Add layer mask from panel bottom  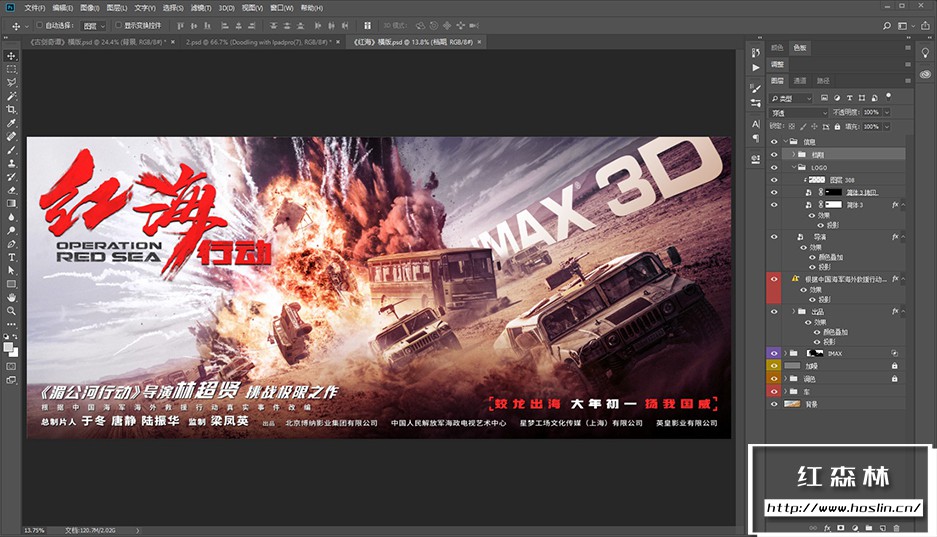click(841, 528)
